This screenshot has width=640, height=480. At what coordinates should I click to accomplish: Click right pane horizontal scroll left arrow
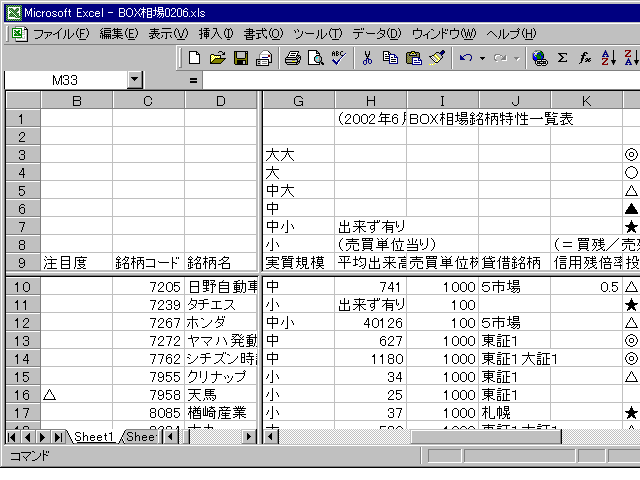270,437
